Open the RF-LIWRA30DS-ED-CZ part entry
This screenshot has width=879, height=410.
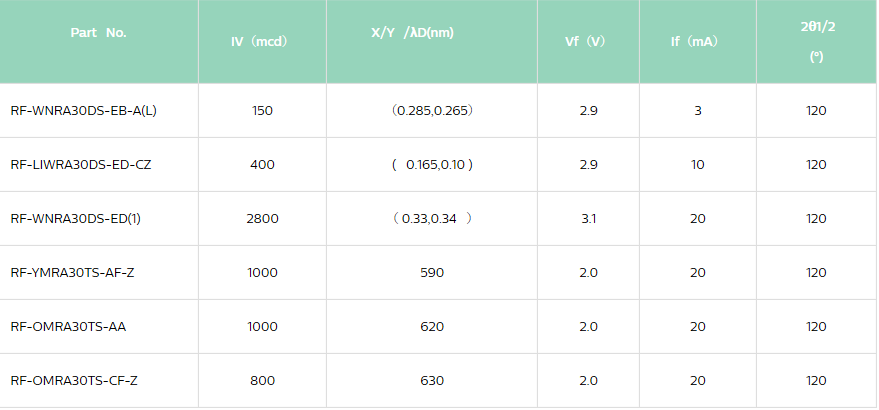pyautogui.click(x=82, y=165)
